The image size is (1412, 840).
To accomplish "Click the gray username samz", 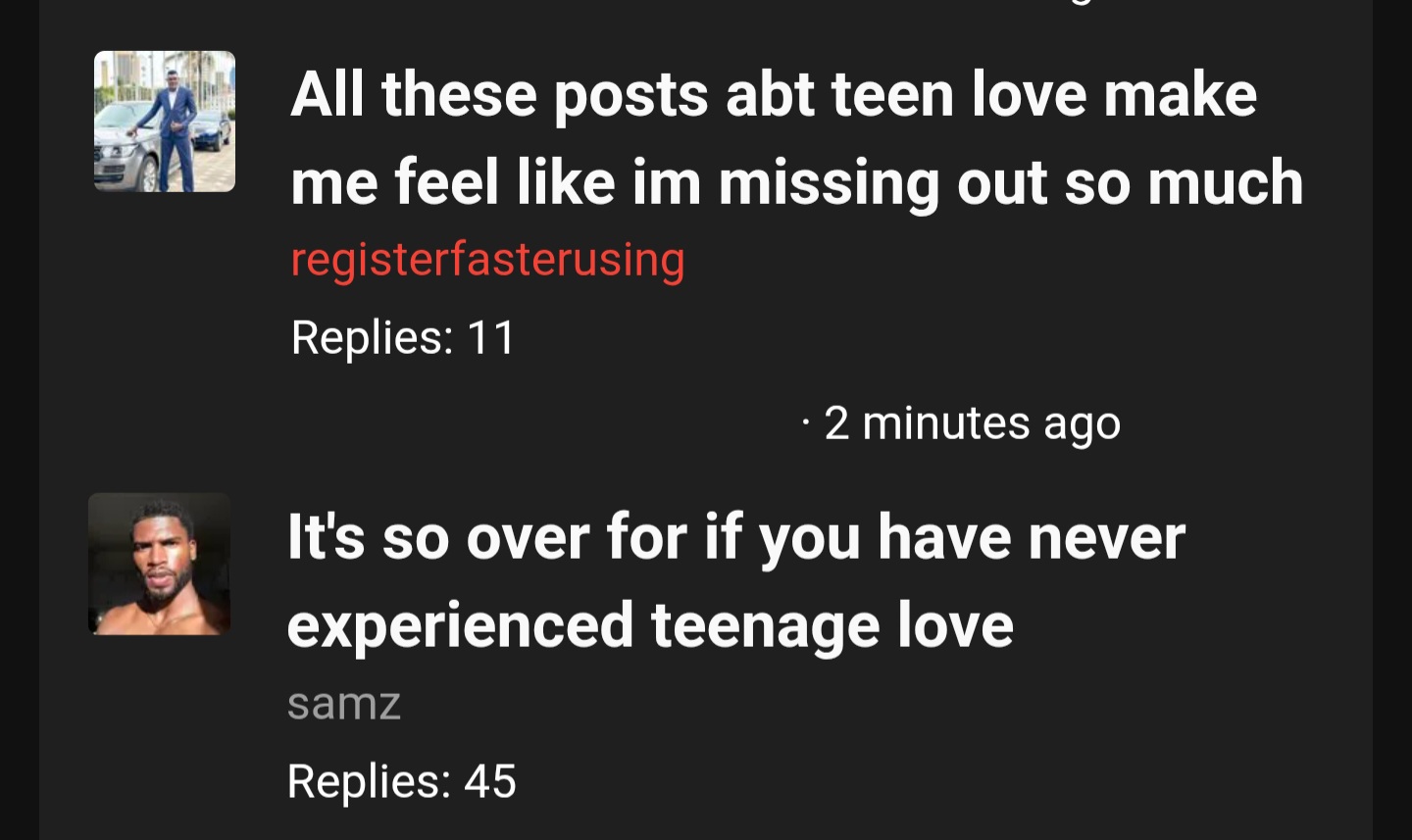I will (x=344, y=703).
